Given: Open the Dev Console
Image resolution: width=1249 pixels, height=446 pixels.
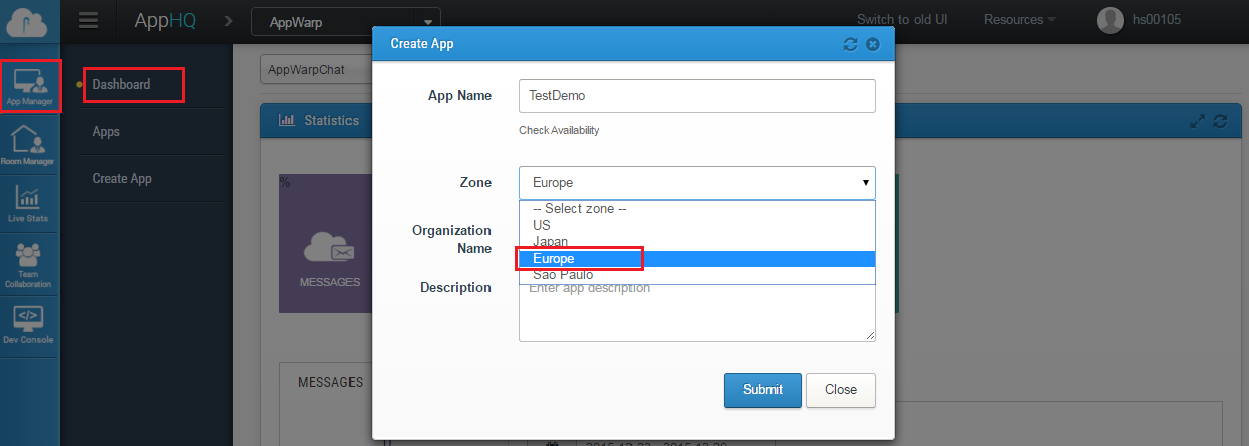Looking at the screenshot, I should point(28,325).
